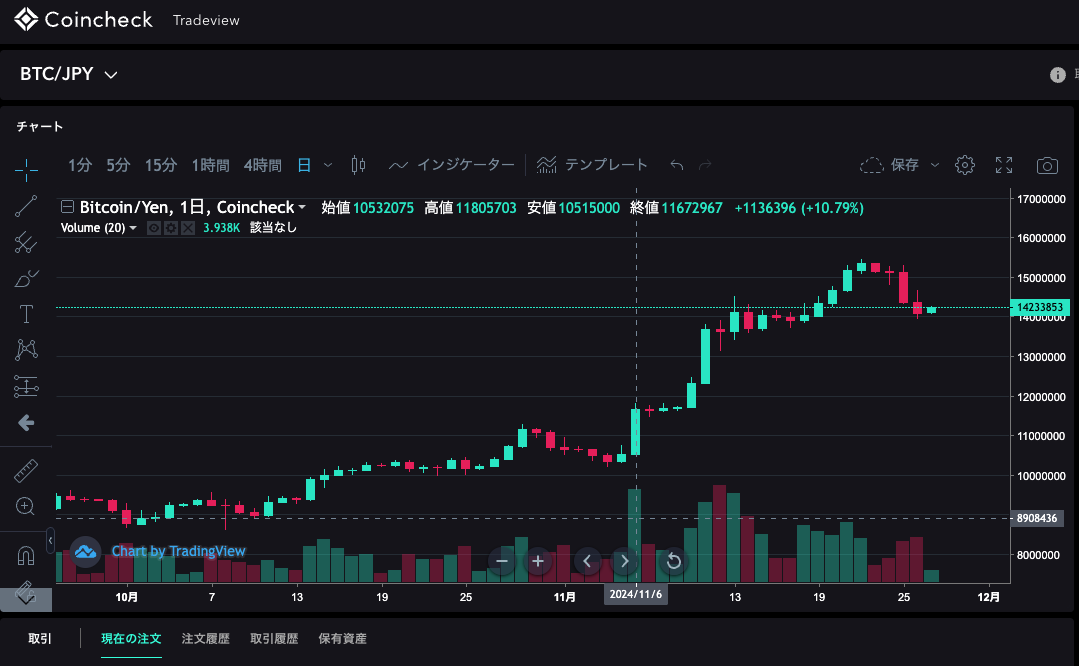The height and width of the screenshot is (666, 1079).
Task: Click the 17000000 price axis label
Action: [1041, 199]
